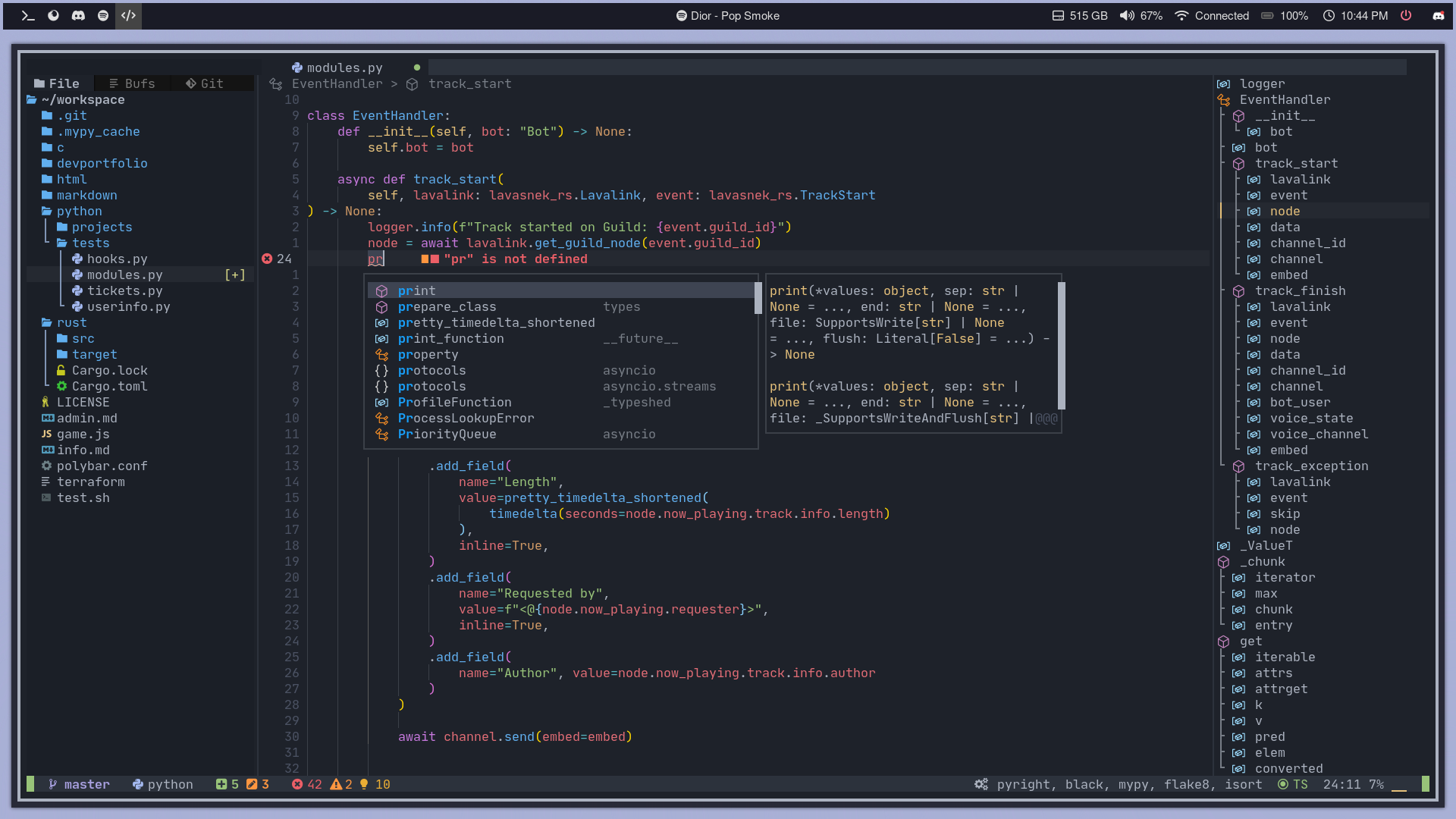Click the terminal icon in top bar

click(x=28, y=15)
